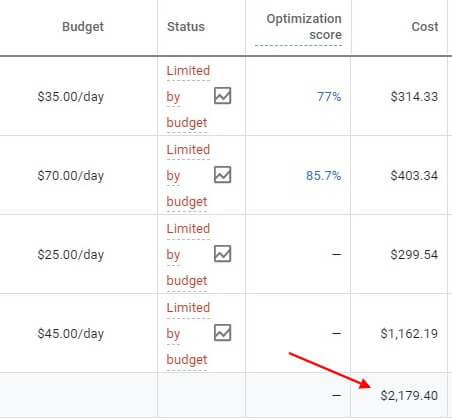Screen dimensions: 452x418
Task: Edit the $45.00/day budget
Action: (x=71, y=334)
